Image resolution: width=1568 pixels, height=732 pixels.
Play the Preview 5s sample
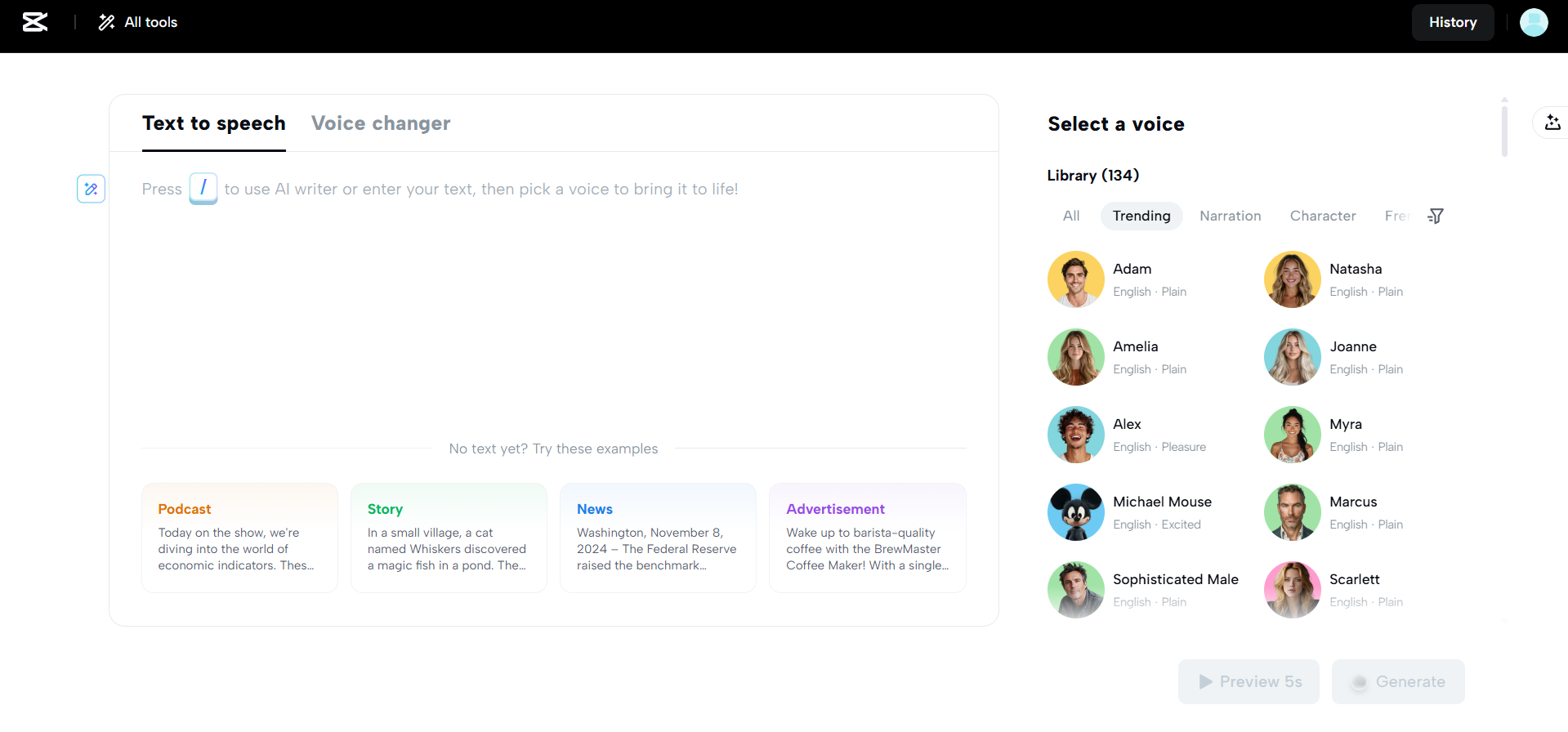[x=1249, y=681]
